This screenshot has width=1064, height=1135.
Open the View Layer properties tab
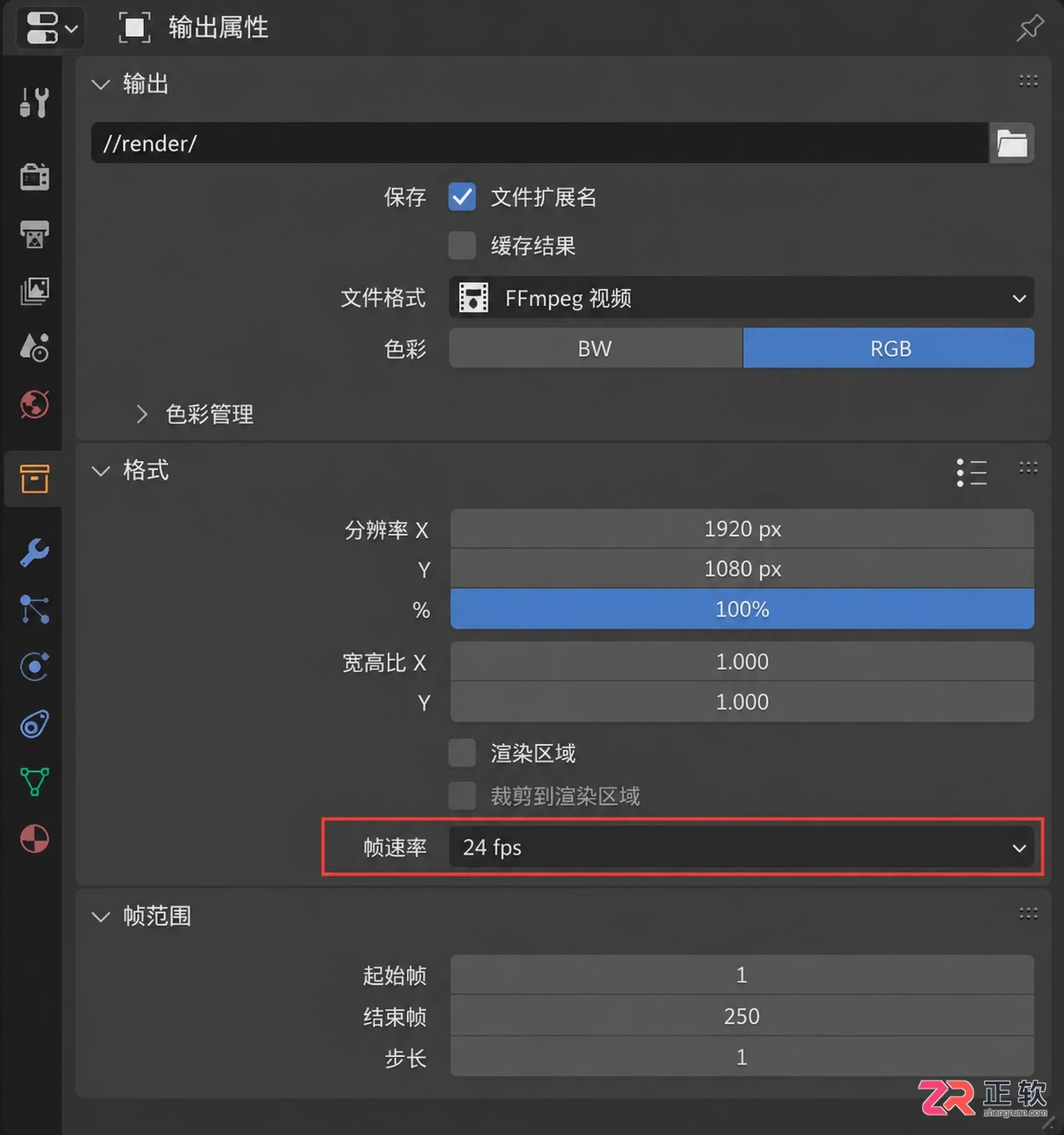click(x=34, y=291)
